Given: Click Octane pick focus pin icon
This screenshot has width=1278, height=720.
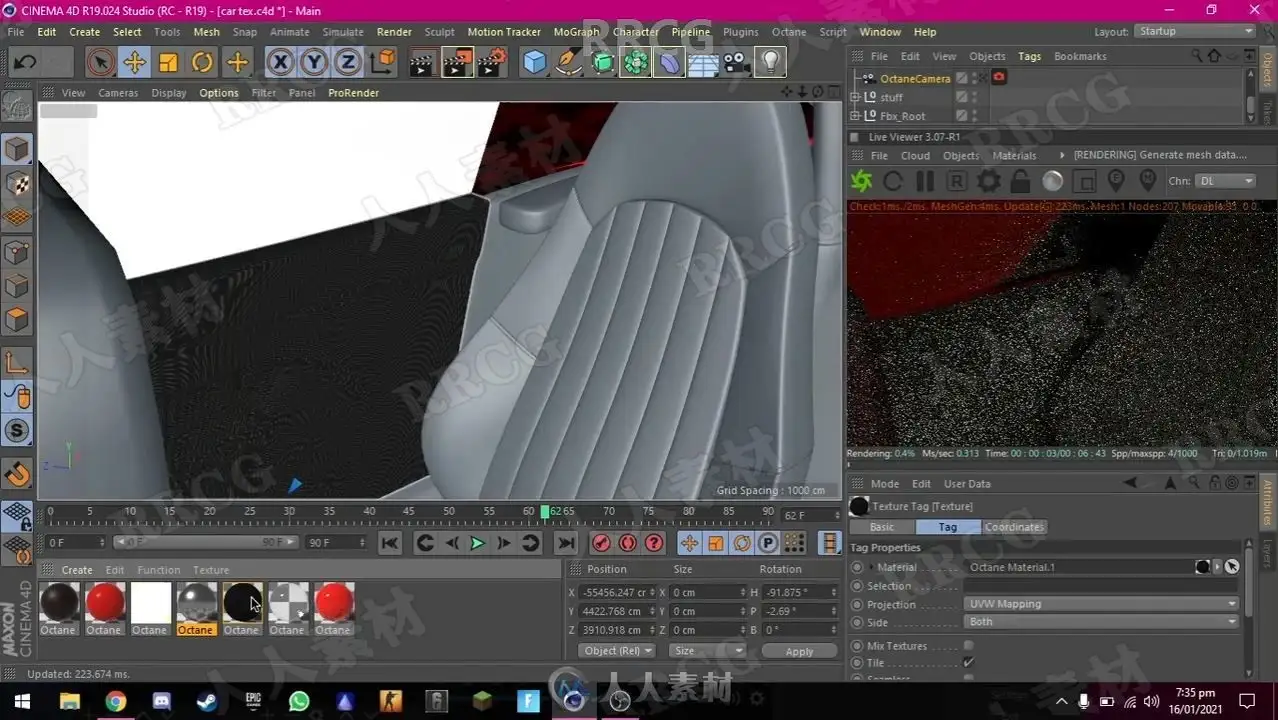Looking at the screenshot, I should [1117, 181].
